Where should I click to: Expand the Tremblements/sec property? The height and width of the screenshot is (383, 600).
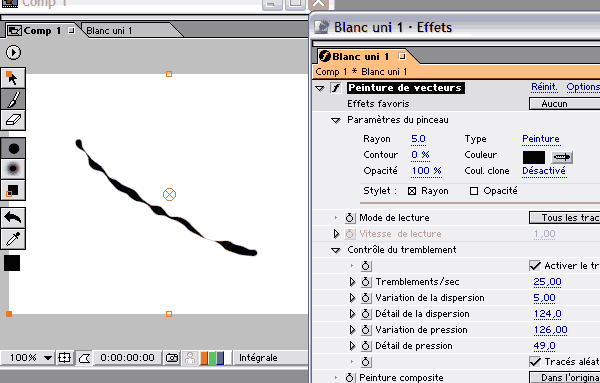352,282
